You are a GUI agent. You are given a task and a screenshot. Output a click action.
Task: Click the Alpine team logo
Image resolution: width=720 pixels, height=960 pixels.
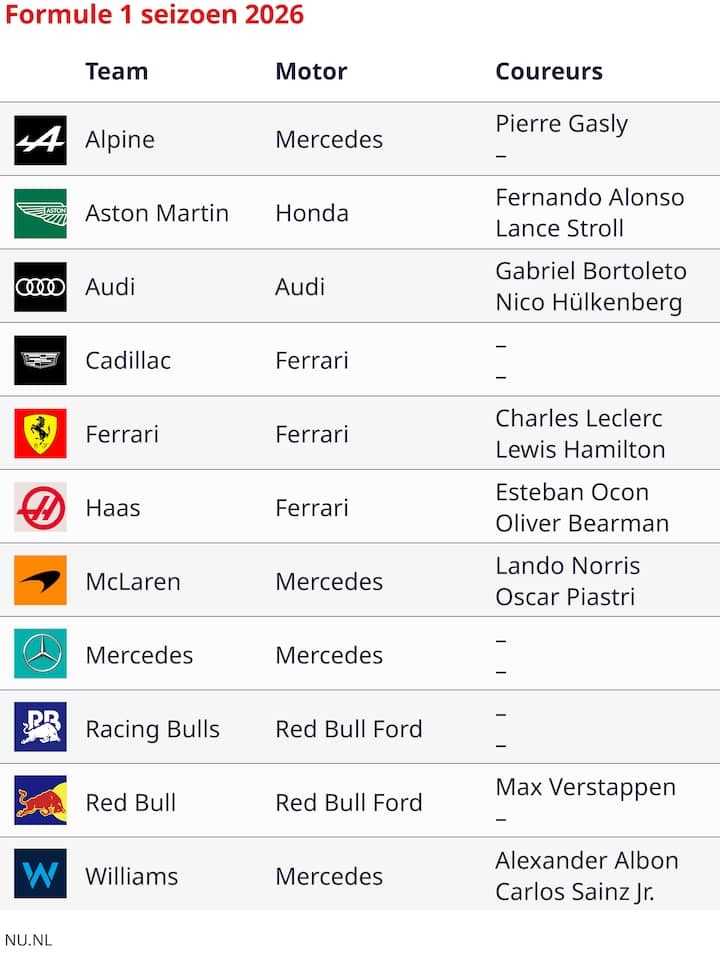40,140
